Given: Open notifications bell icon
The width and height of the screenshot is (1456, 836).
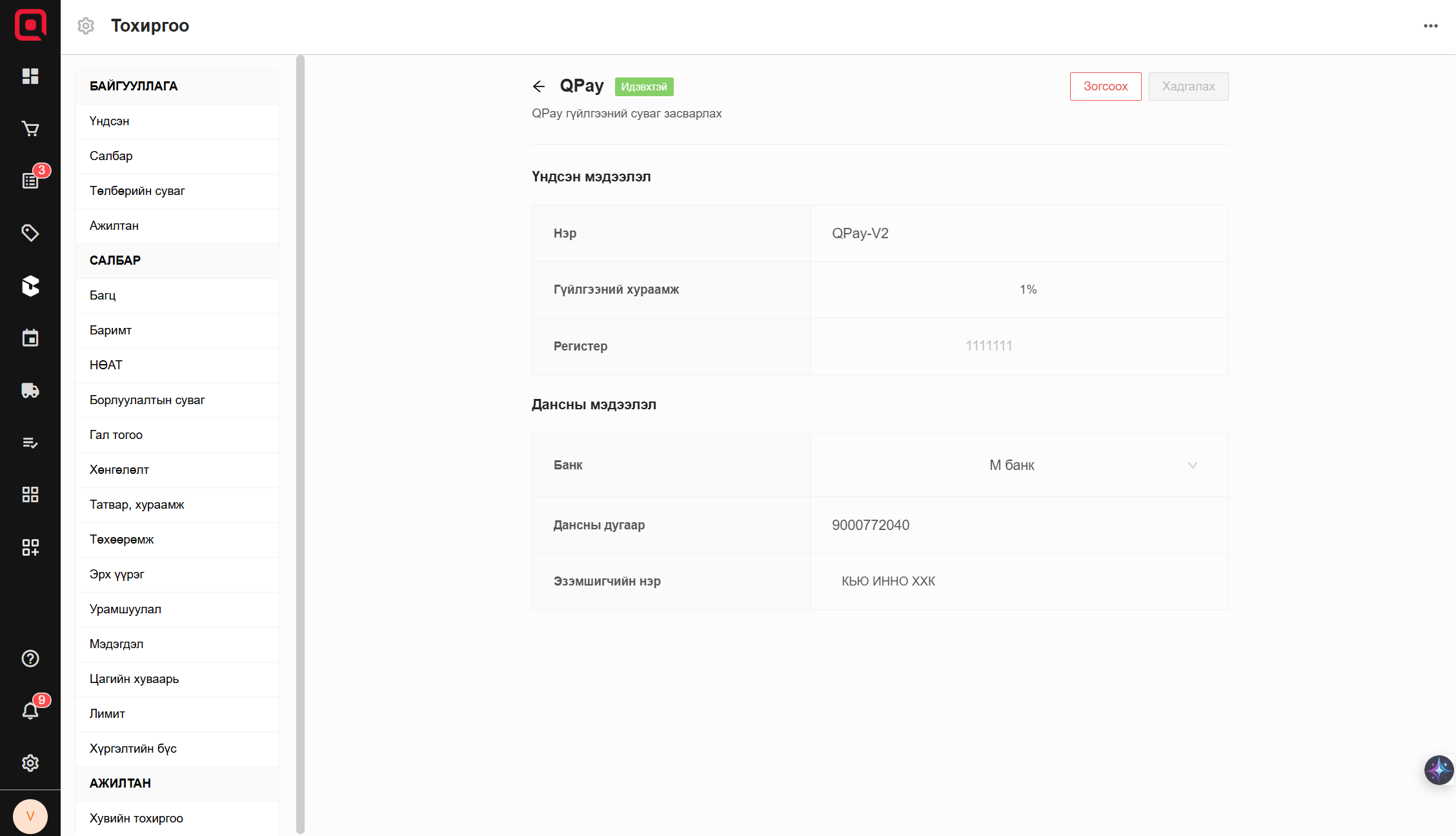Looking at the screenshot, I should point(30,711).
